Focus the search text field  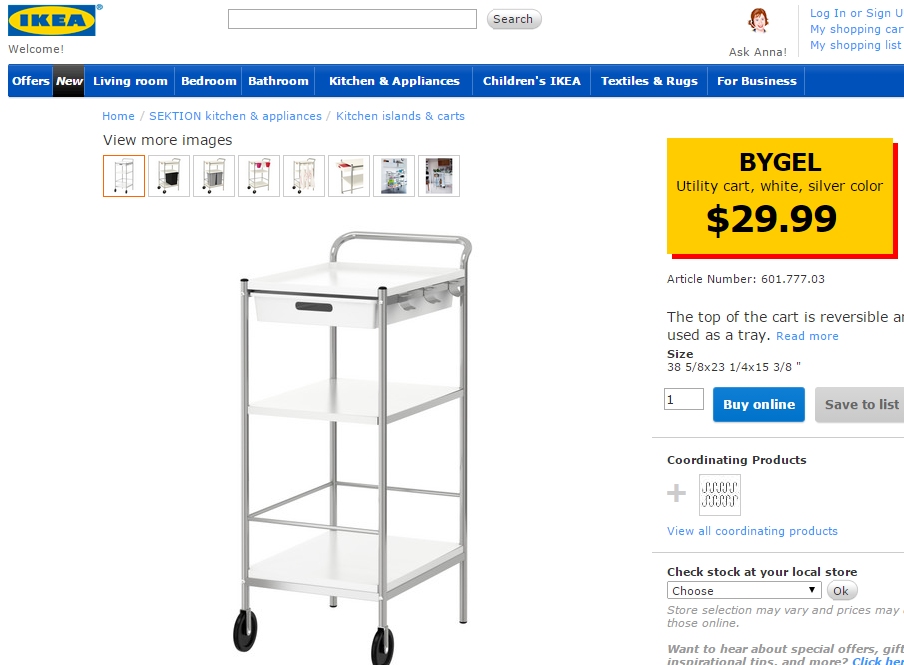[x=352, y=19]
